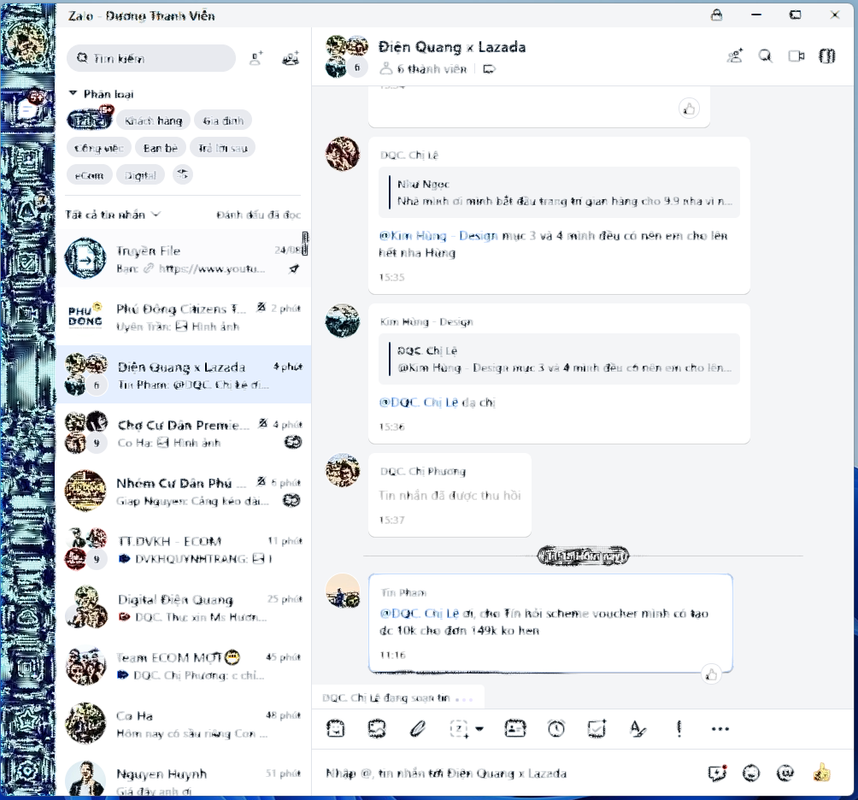Click the conversation list scrollbar

click(305, 243)
